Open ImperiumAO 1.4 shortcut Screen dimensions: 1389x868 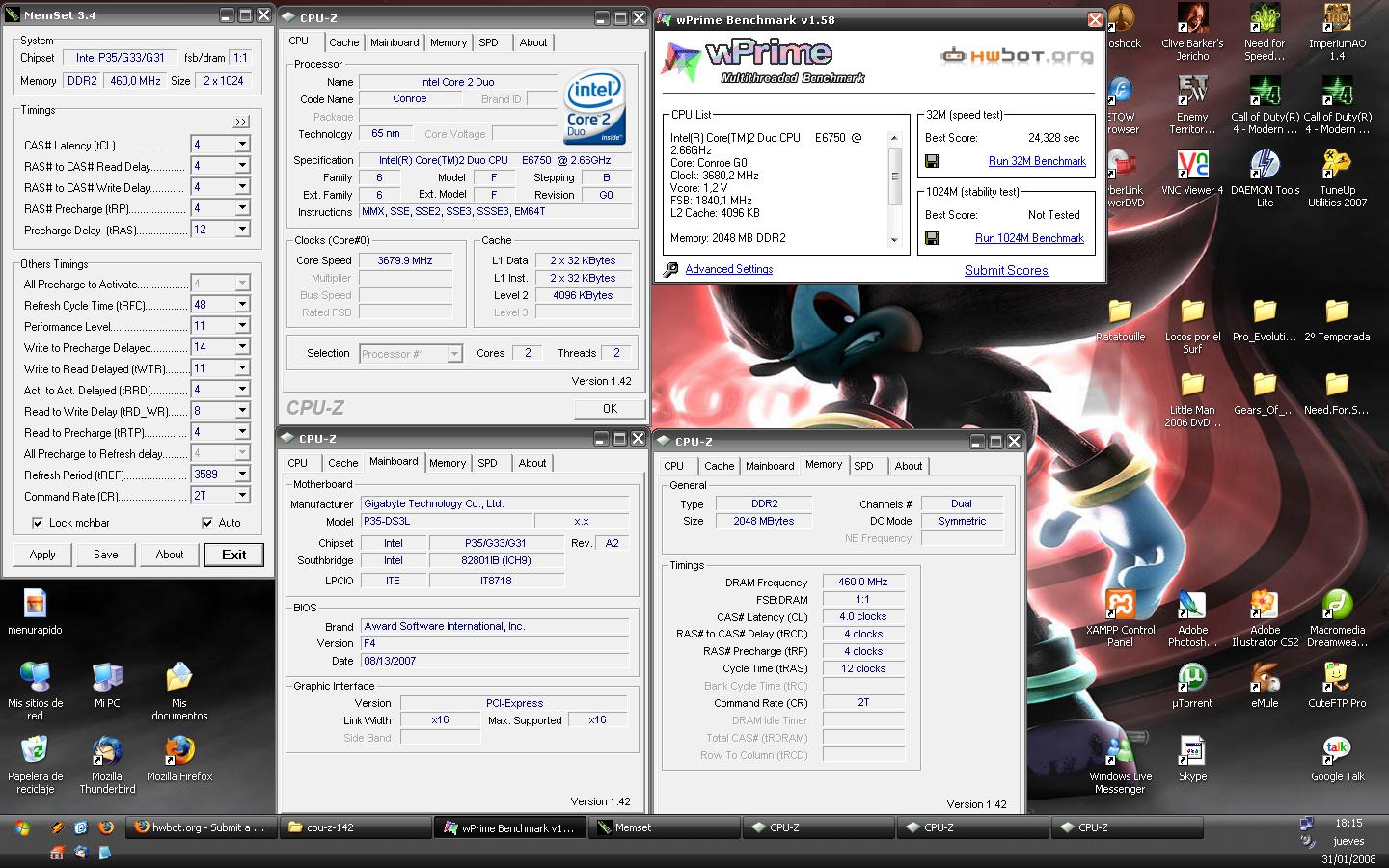(1337, 31)
